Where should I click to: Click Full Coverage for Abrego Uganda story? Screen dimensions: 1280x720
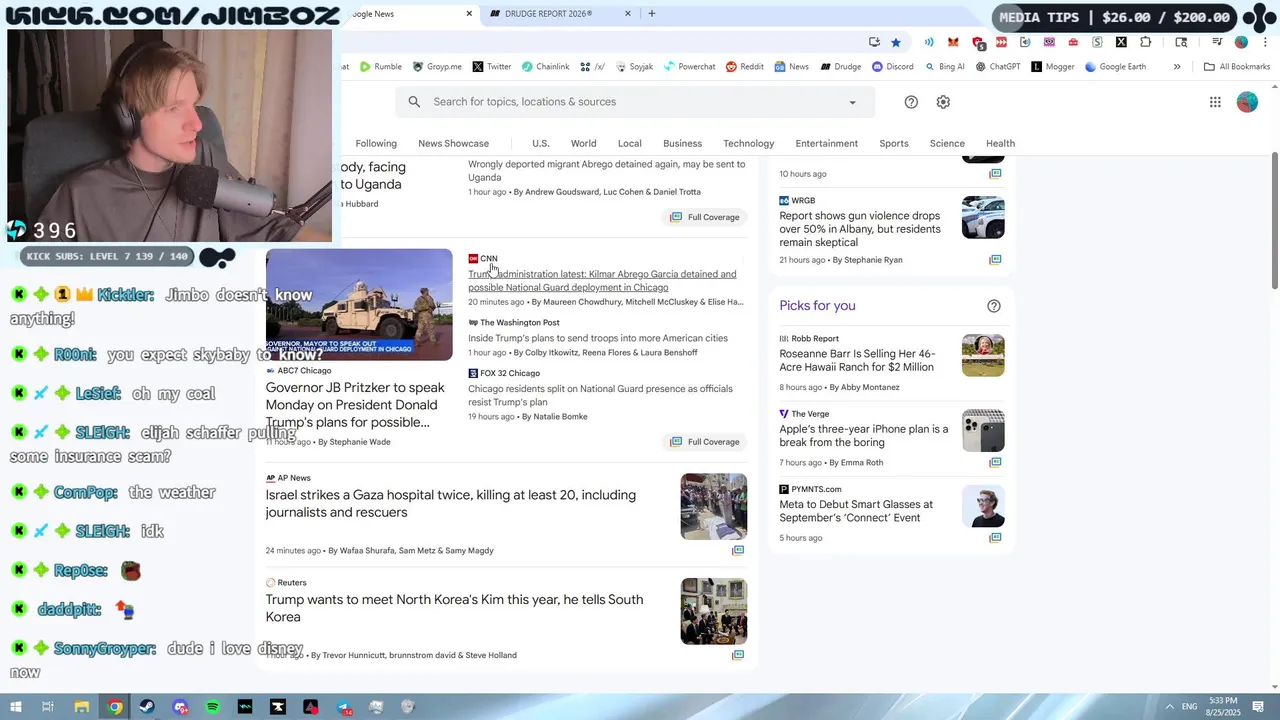click(x=706, y=217)
